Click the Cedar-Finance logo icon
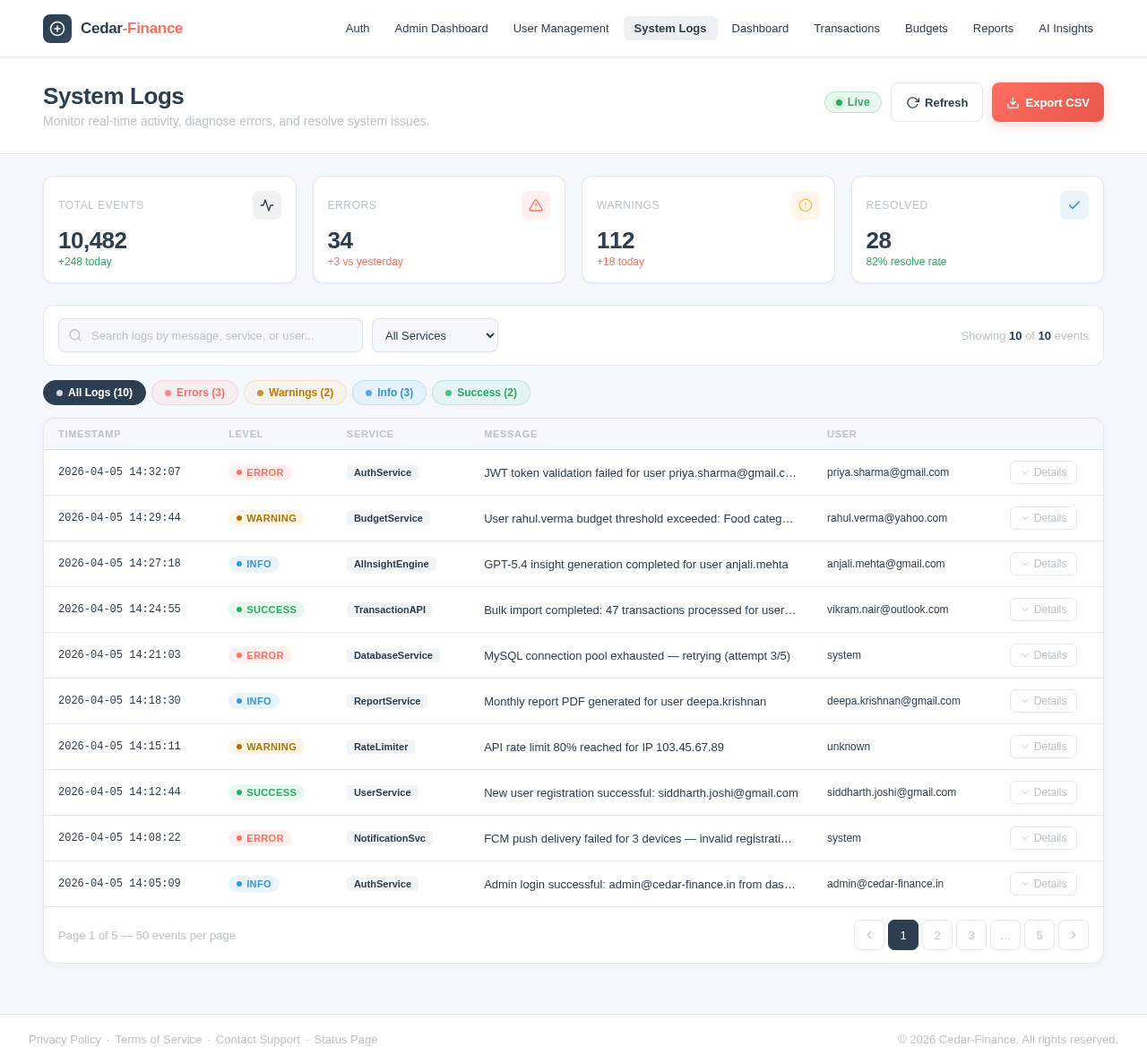The width and height of the screenshot is (1147, 1064). coord(57,29)
